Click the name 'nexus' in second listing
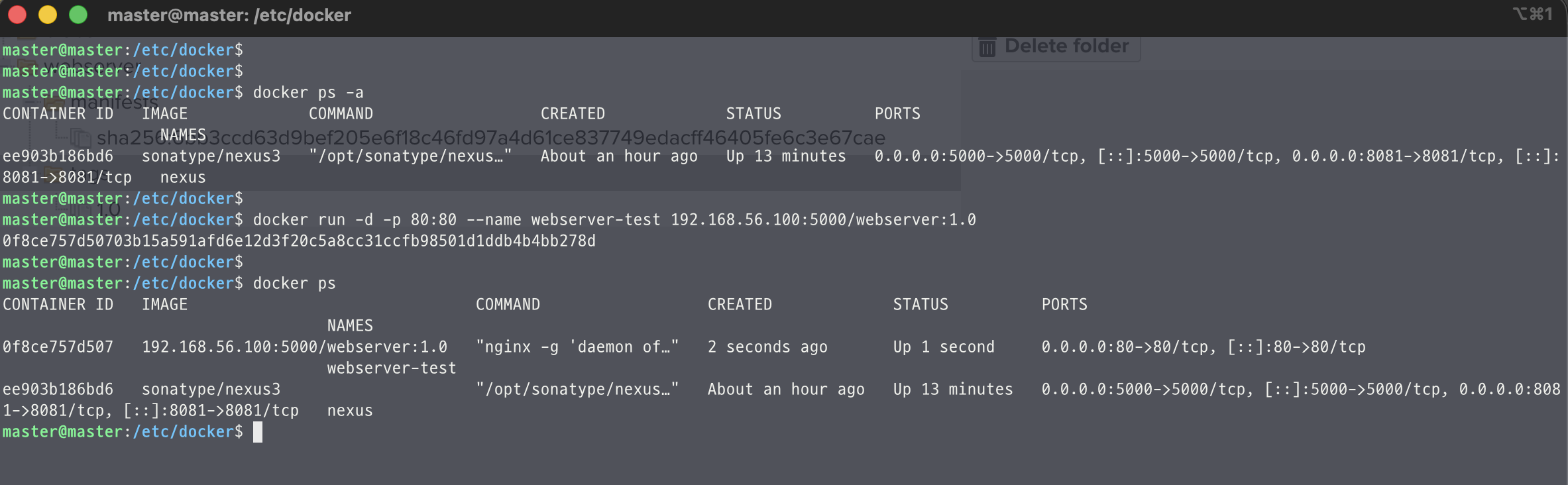The height and width of the screenshot is (485, 1568). [x=351, y=411]
